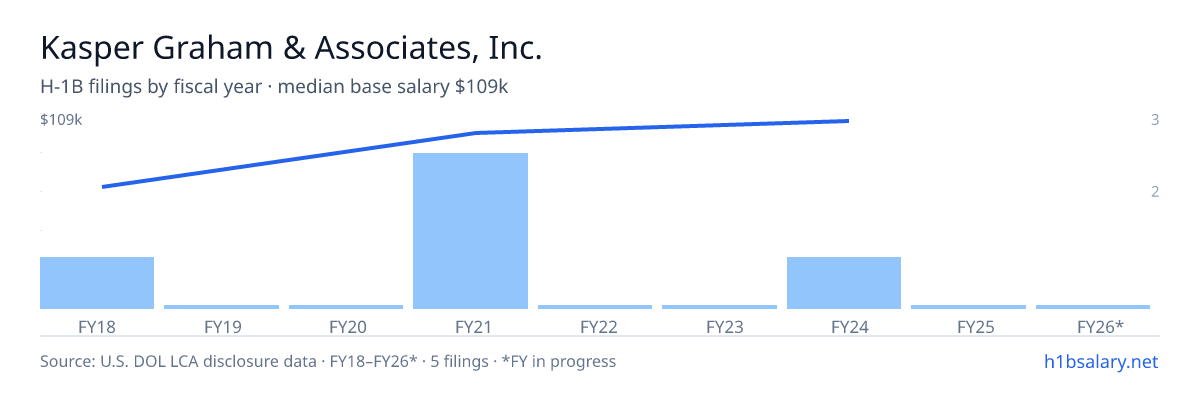Click the right axis value 2
Image resolution: width=1200 pixels, height=400 pixels.
pyautogui.click(x=1155, y=191)
